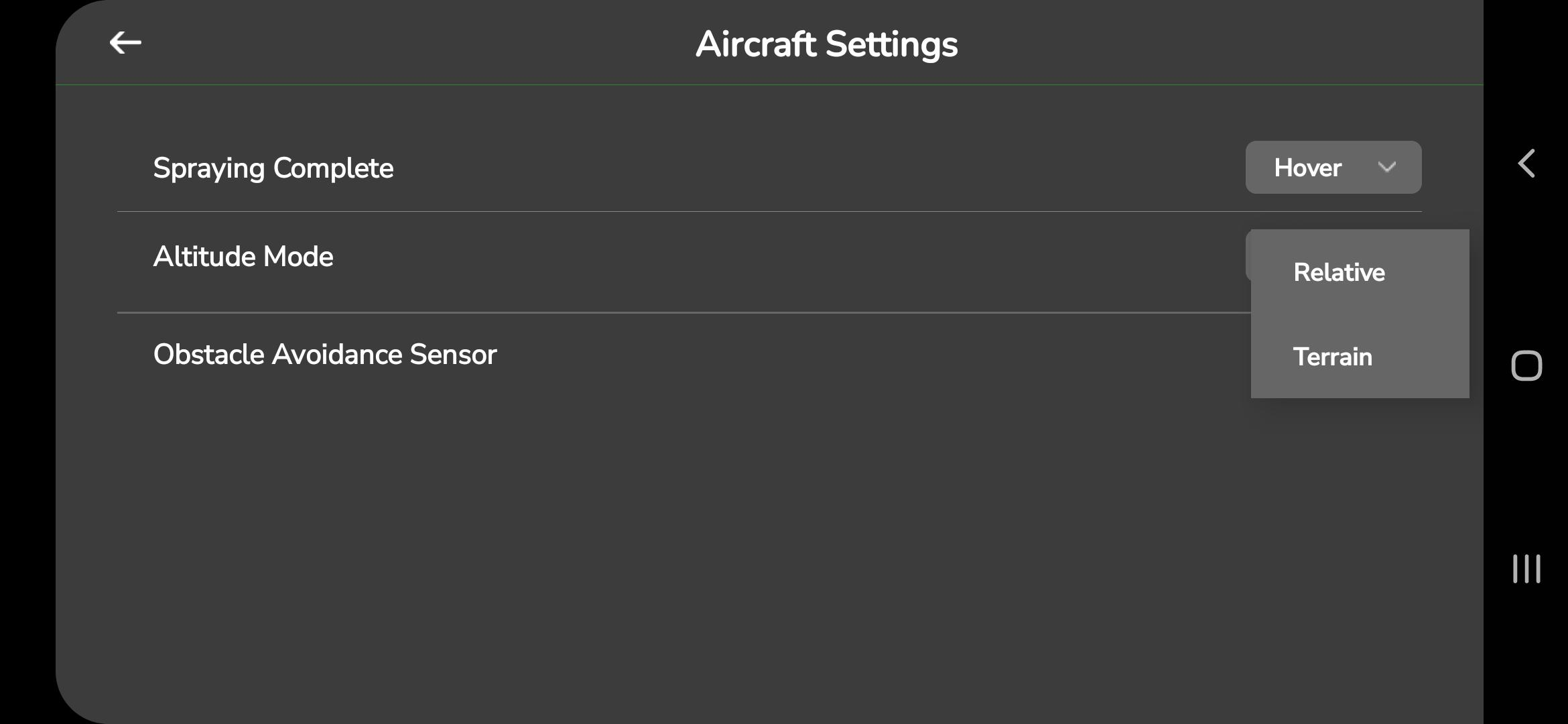Choose Relative in the altitude list
The height and width of the screenshot is (724, 1568).
point(1339,272)
